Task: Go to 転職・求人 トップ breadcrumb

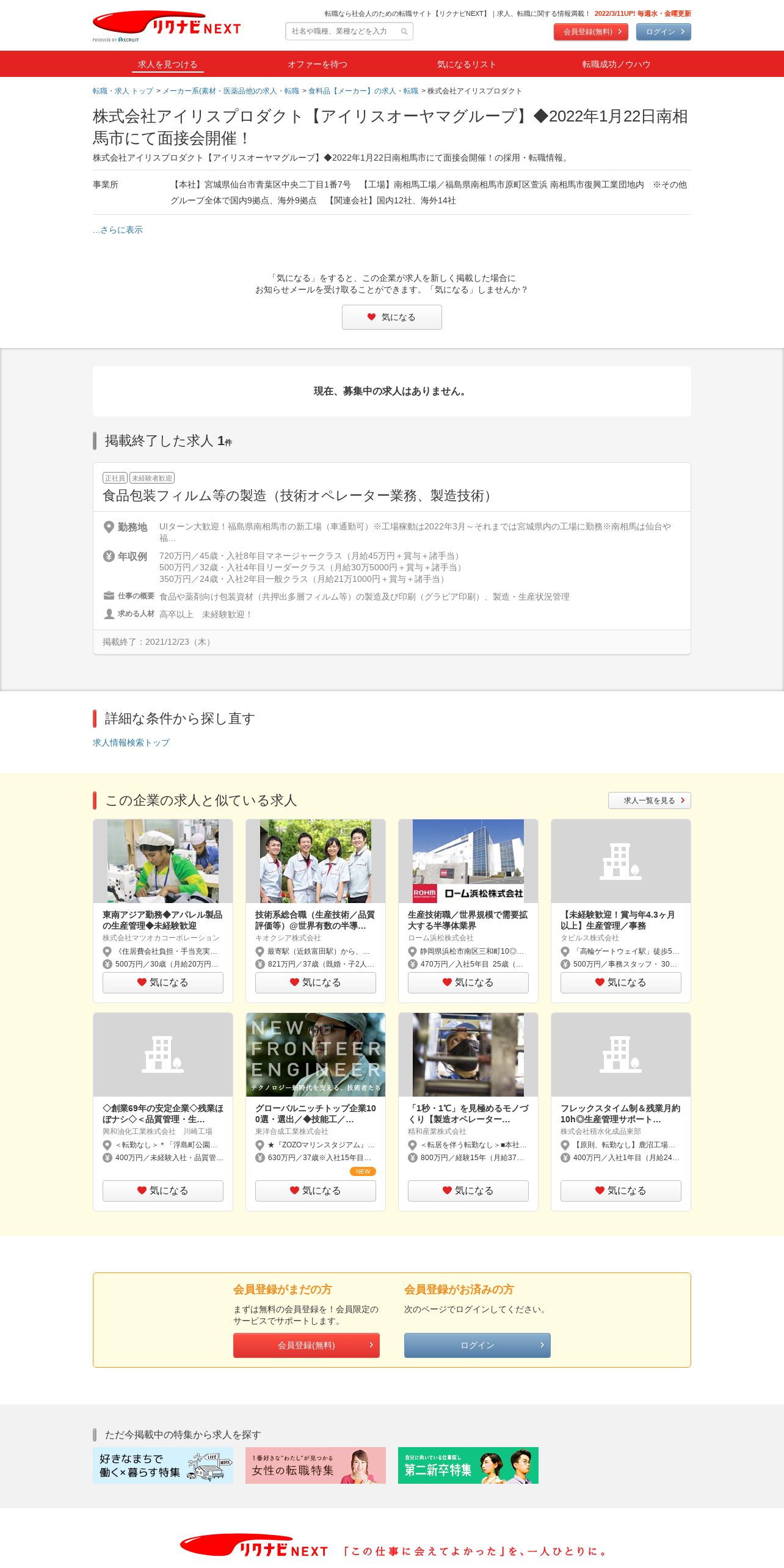Action: click(x=123, y=91)
